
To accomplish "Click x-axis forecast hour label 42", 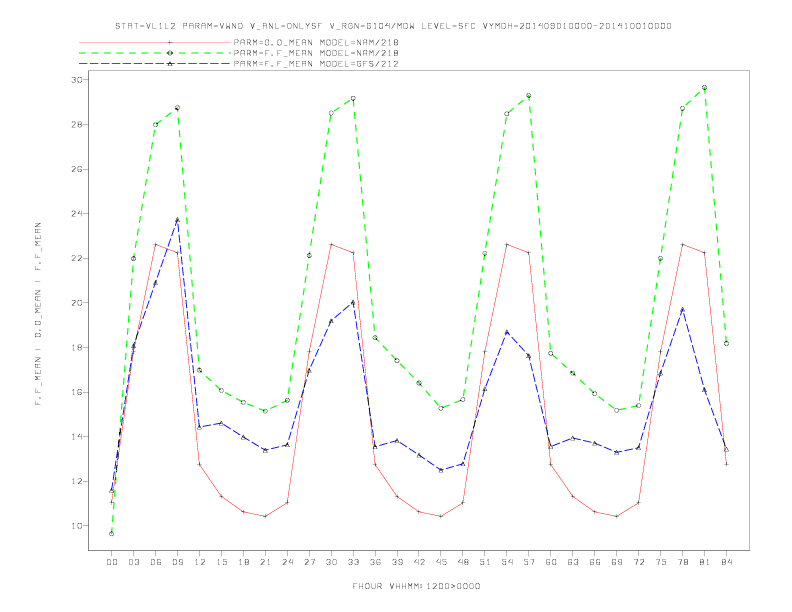I will point(419,562).
